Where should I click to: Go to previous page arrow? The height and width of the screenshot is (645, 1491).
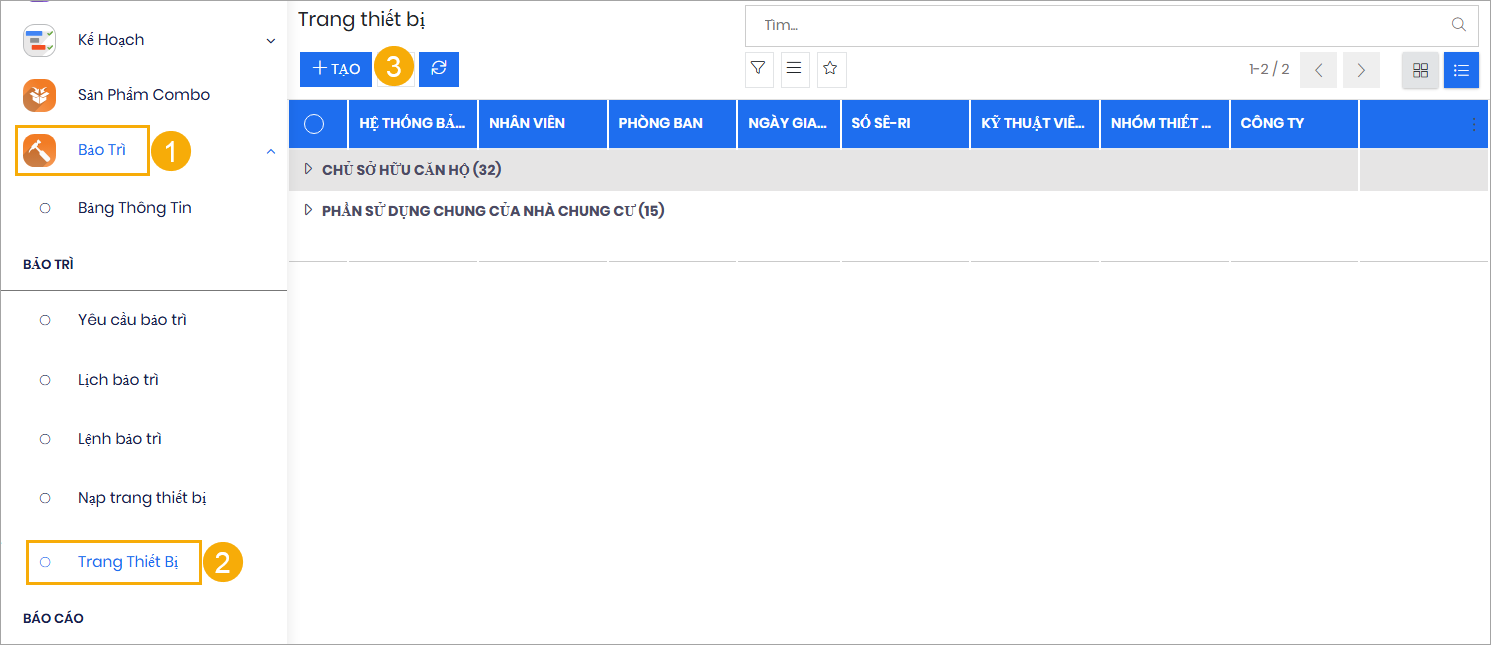click(x=1319, y=70)
